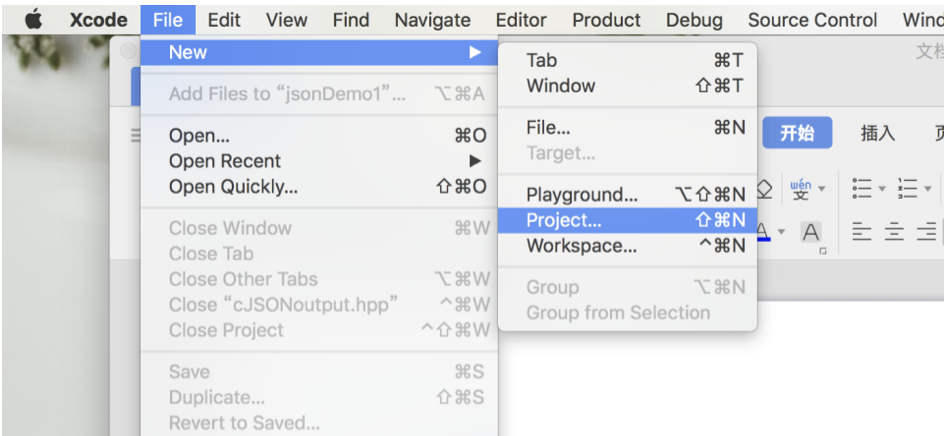This screenshot has height=436, width=950.
Task: Expand the font color dropdown arrow
Action: pyautogui.click(x=781, y=232)
